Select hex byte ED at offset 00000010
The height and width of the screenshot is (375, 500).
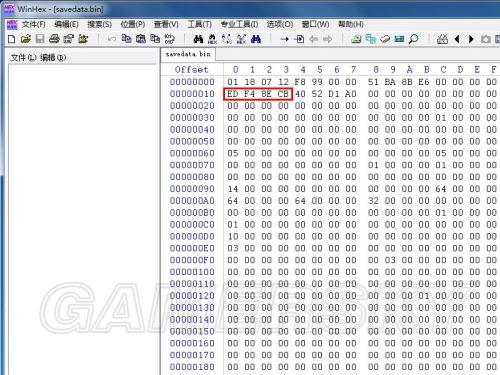(233, 94)
